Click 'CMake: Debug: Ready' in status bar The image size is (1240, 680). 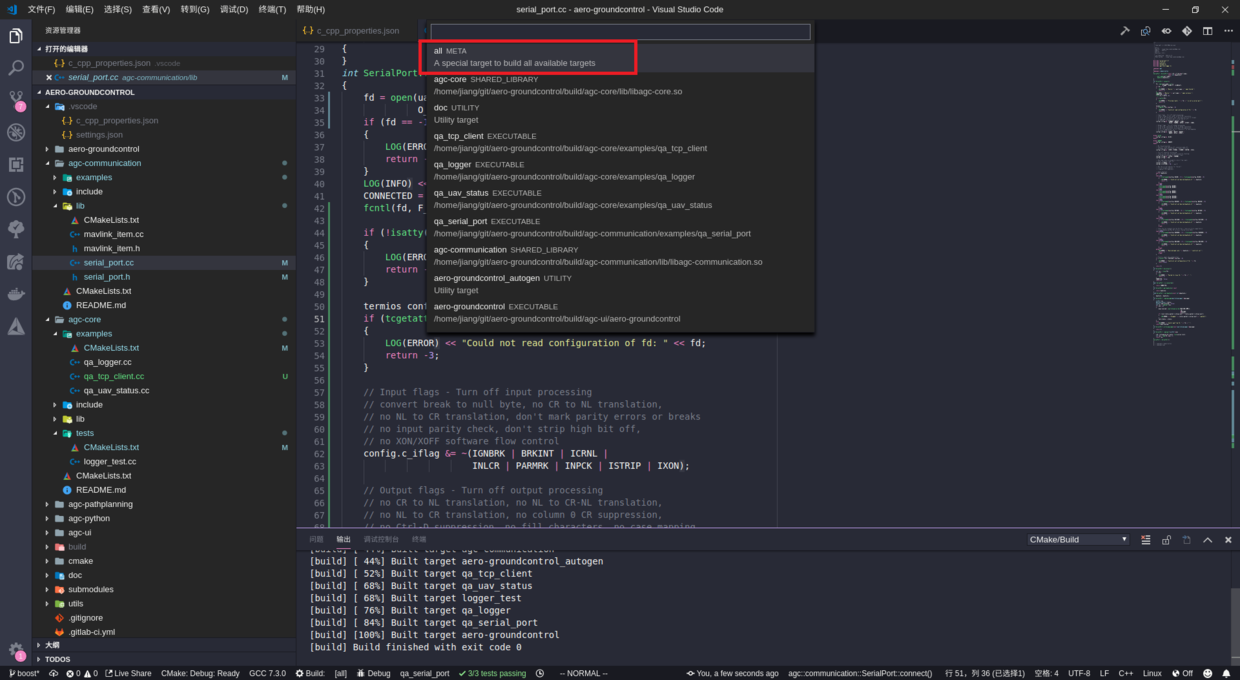pos(200,674)
